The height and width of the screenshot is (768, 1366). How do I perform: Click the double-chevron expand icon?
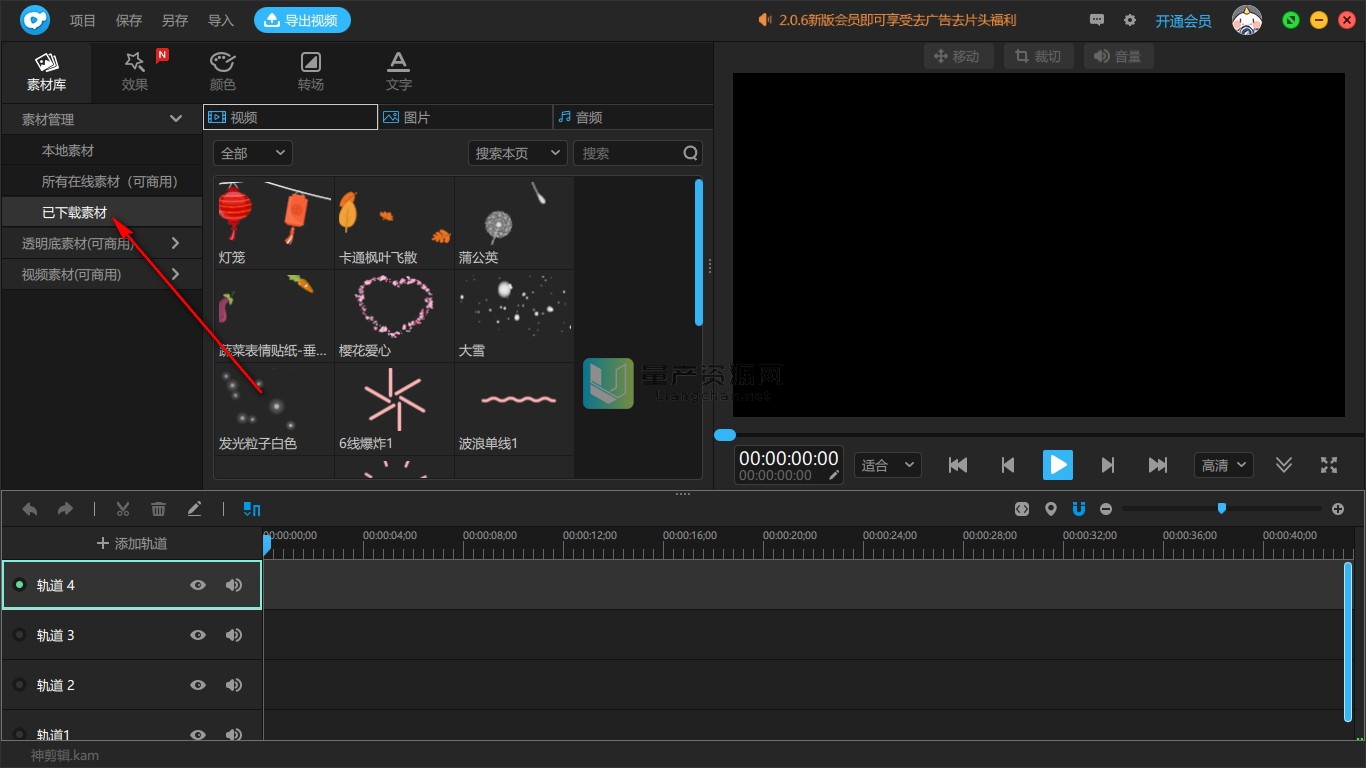click(x=1284, y=465)
